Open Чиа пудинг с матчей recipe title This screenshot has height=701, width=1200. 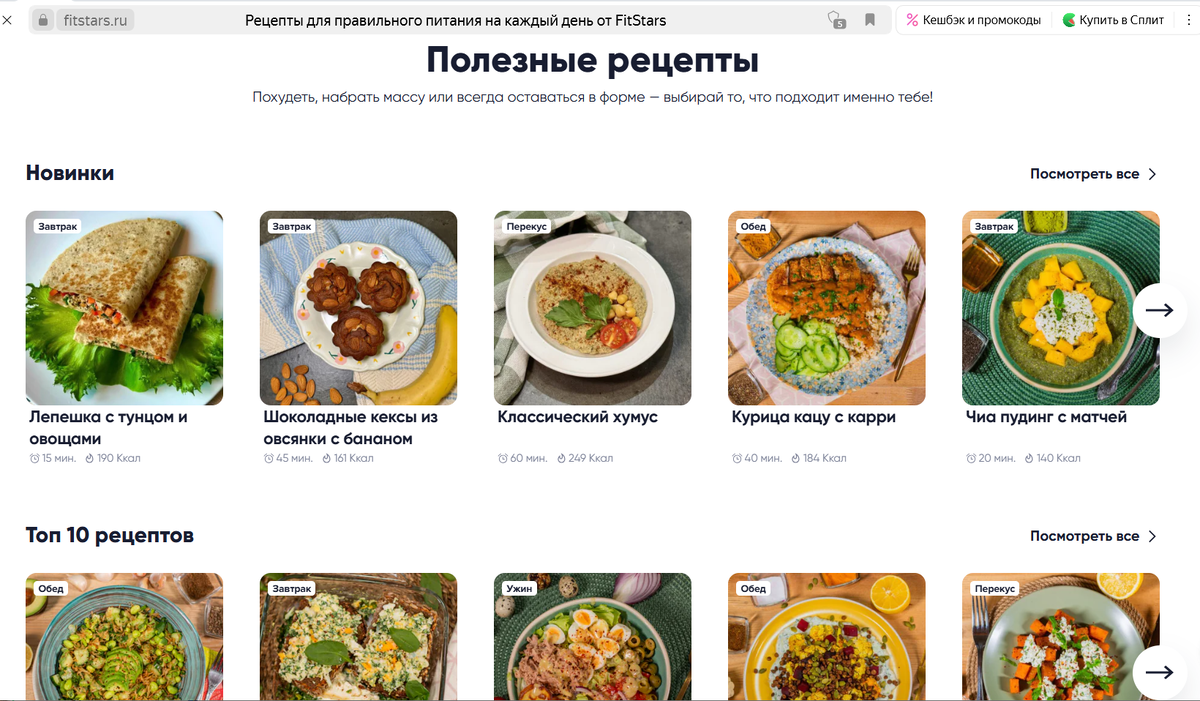point(1046,417)
